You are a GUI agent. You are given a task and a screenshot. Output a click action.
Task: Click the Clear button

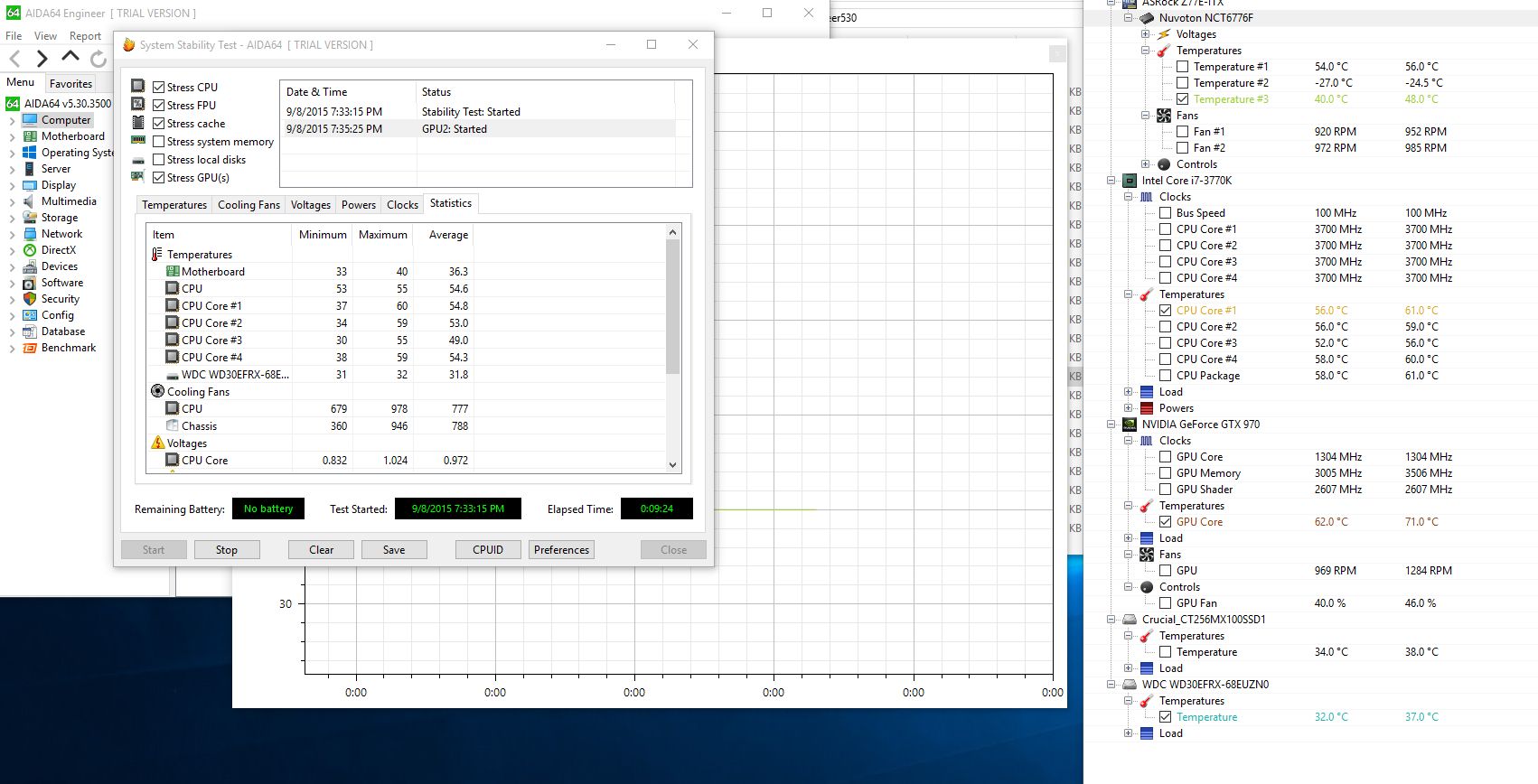point(321,549)
